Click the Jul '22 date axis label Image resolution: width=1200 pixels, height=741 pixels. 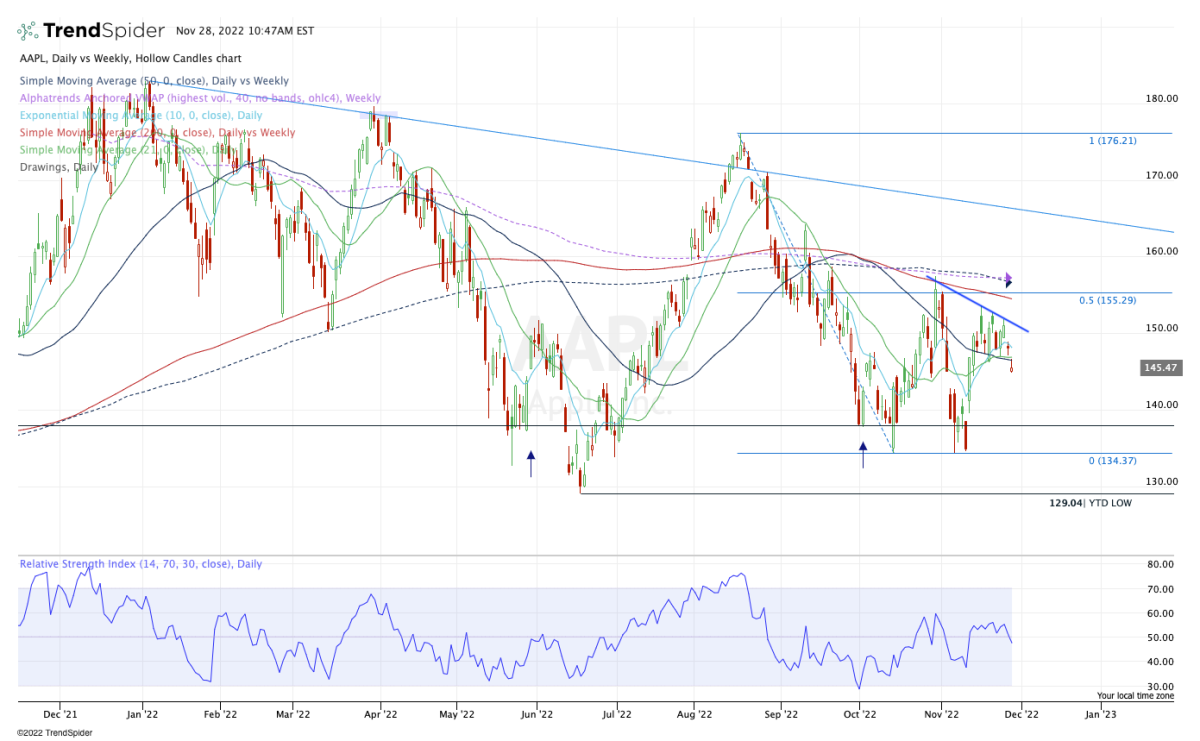tap(616, 715)
